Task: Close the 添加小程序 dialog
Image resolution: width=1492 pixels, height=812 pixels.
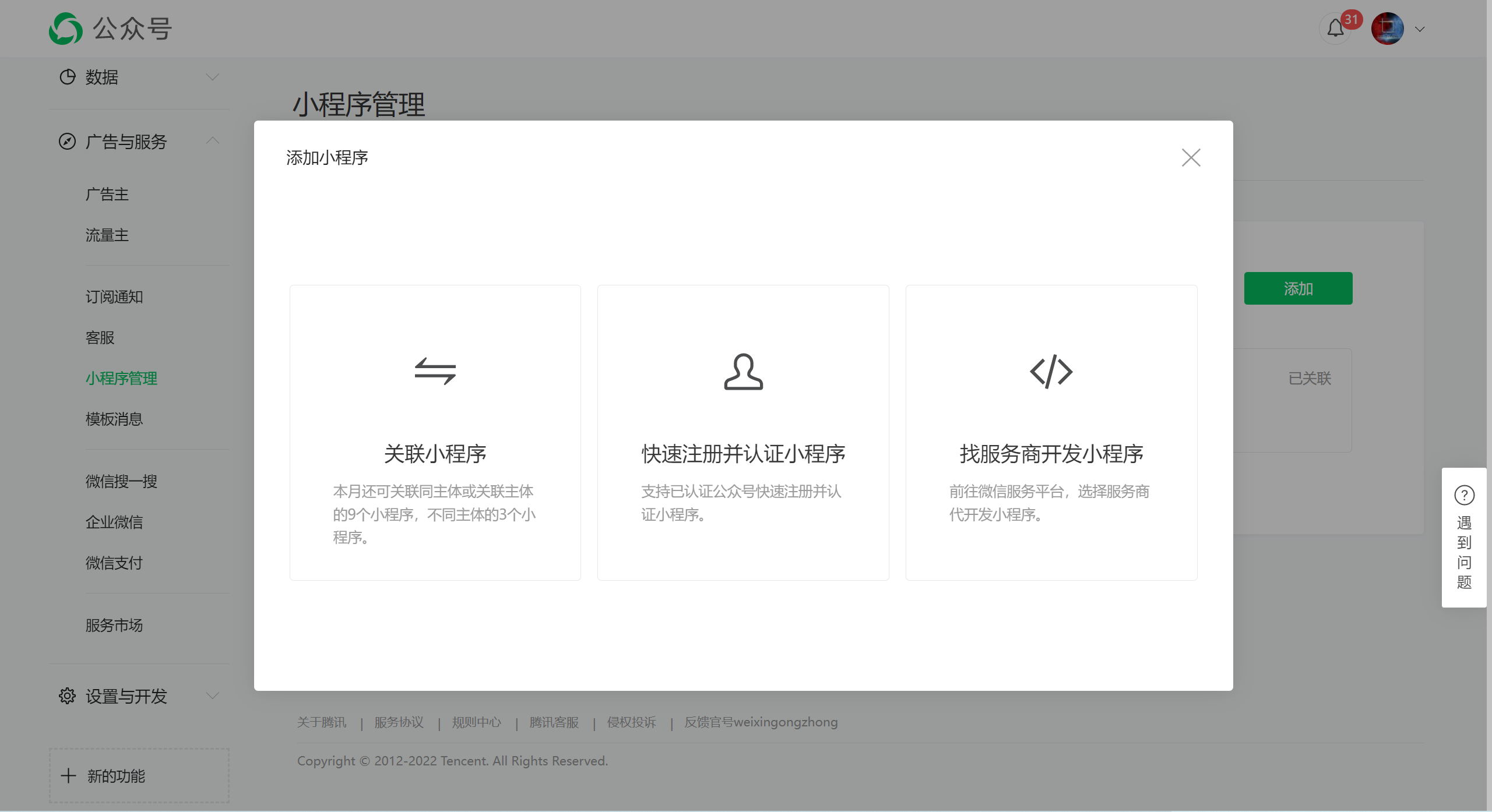Action: tap(1191, 157)
